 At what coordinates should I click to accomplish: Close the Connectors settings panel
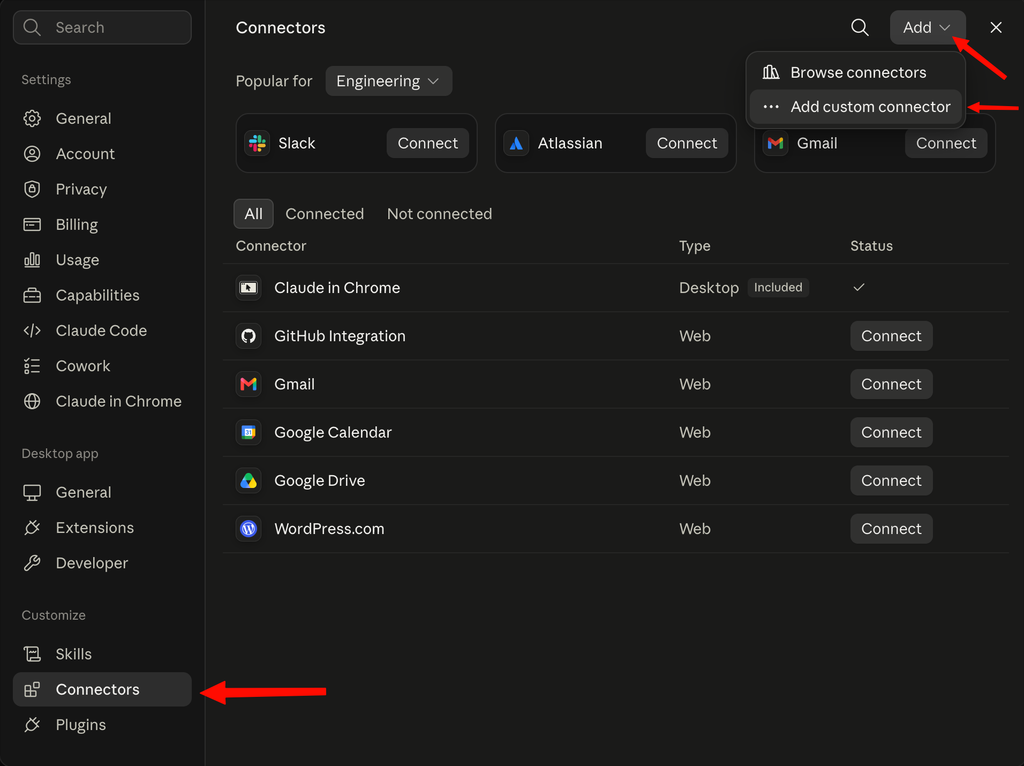click(995, 27)
